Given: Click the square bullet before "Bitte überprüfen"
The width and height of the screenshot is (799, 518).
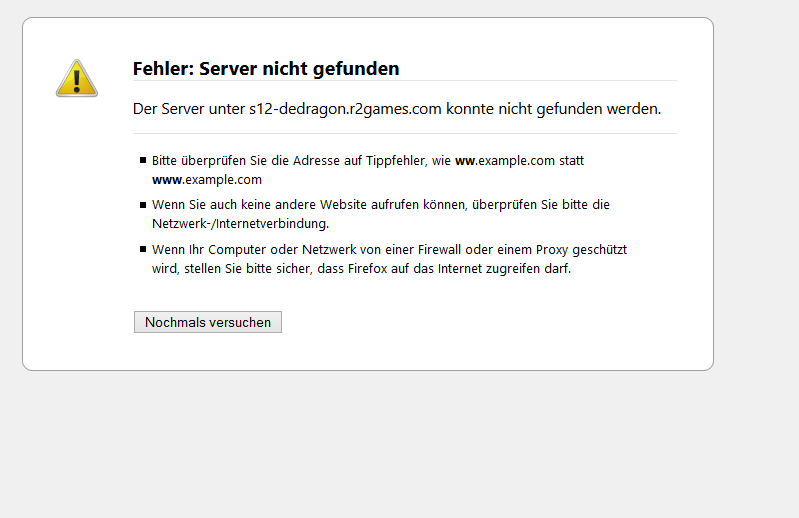Looking at the screenshot, I should click(143, 160).
